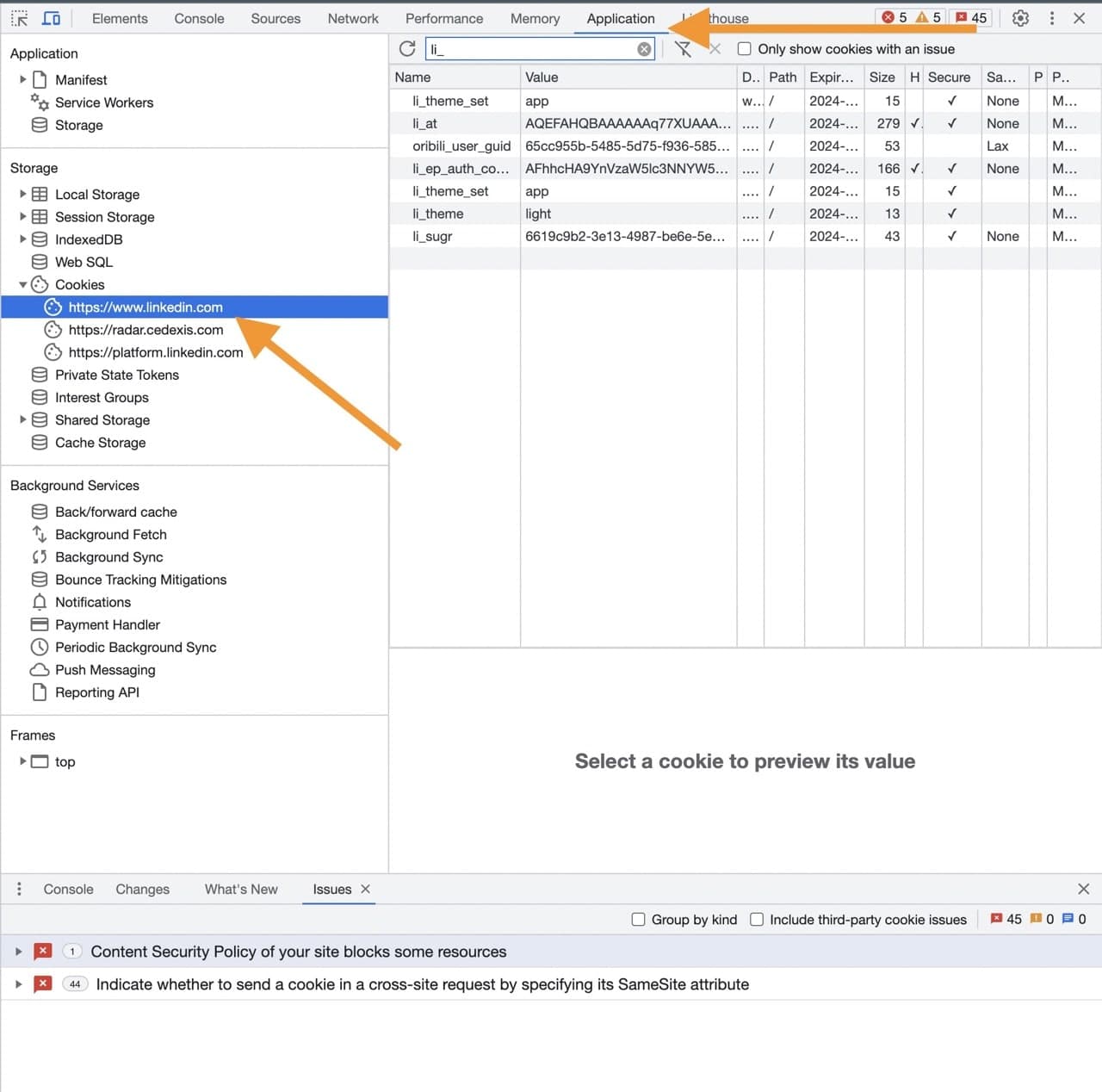The image size is (1102, 1092).
Task: Open What's New drawer tab
Action: pyautogui.click(x=241, y=889)
